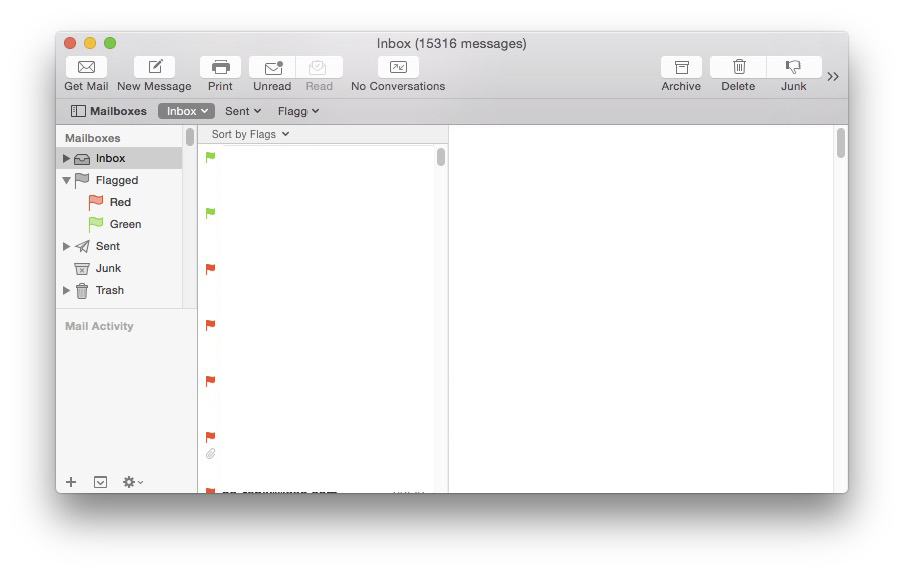Toggle the No Conversations view button

click(x=398, y=67)
